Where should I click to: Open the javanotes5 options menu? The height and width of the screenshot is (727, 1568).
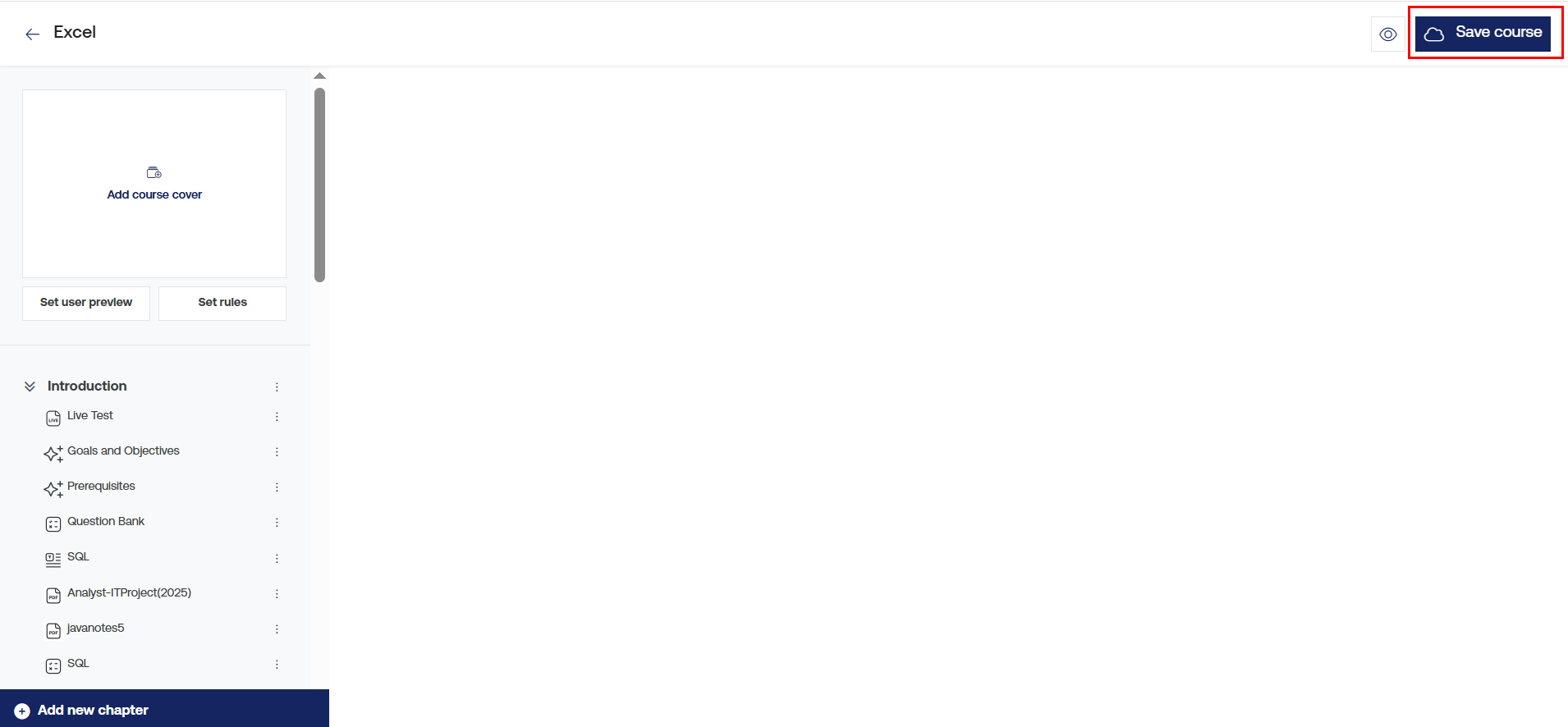click(277, 629)
